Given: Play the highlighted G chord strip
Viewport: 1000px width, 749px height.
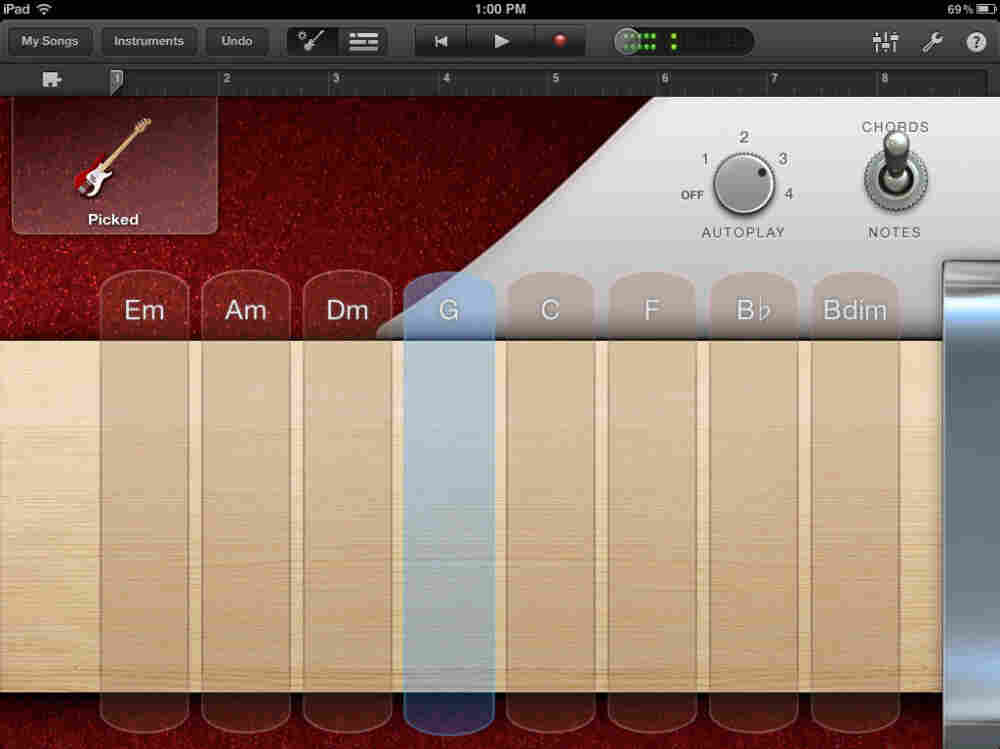Looking at the screenshot, I should [x=449, y=501].
